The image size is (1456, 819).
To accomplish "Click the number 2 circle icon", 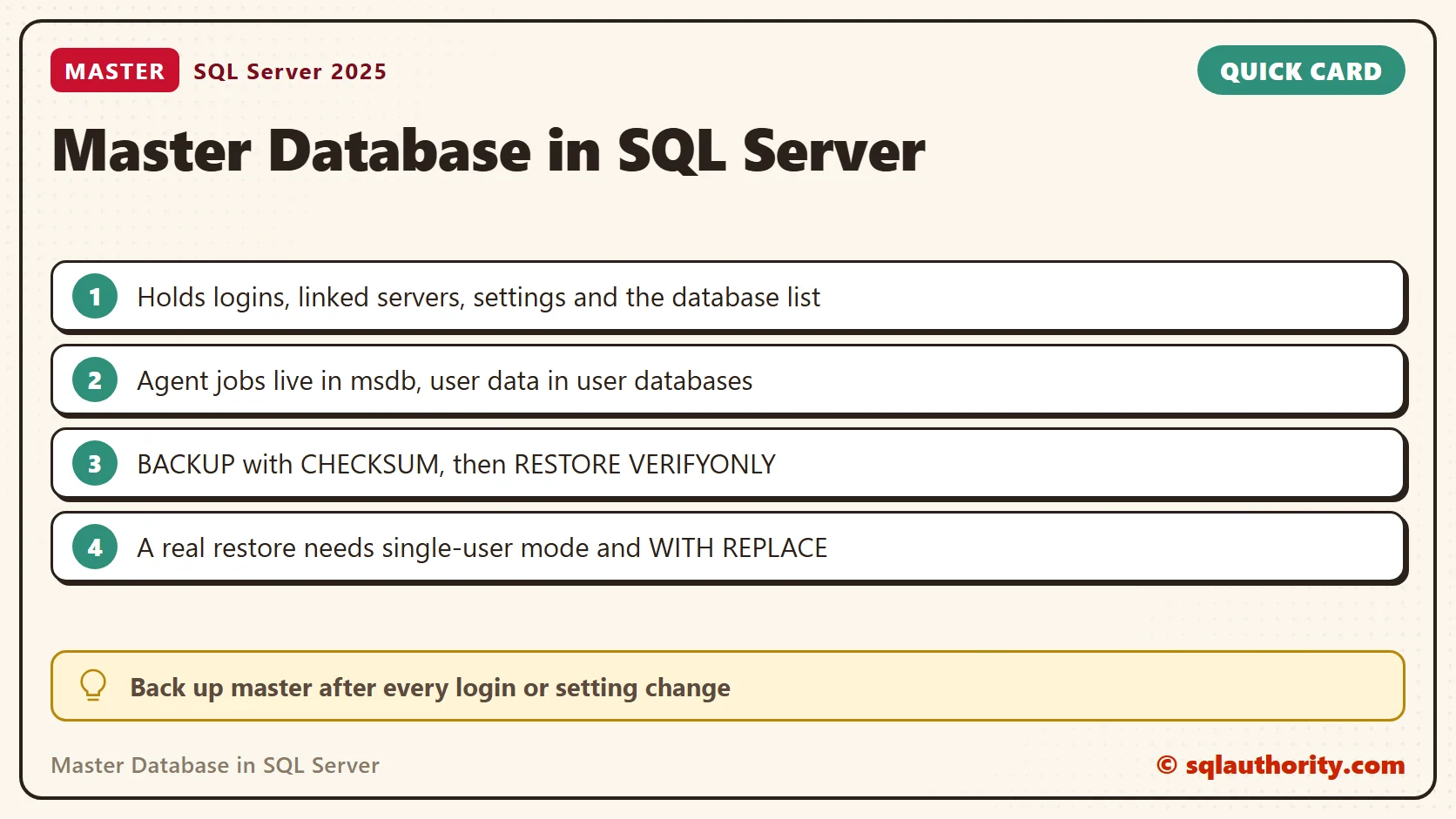I will (x=95, y=380).
